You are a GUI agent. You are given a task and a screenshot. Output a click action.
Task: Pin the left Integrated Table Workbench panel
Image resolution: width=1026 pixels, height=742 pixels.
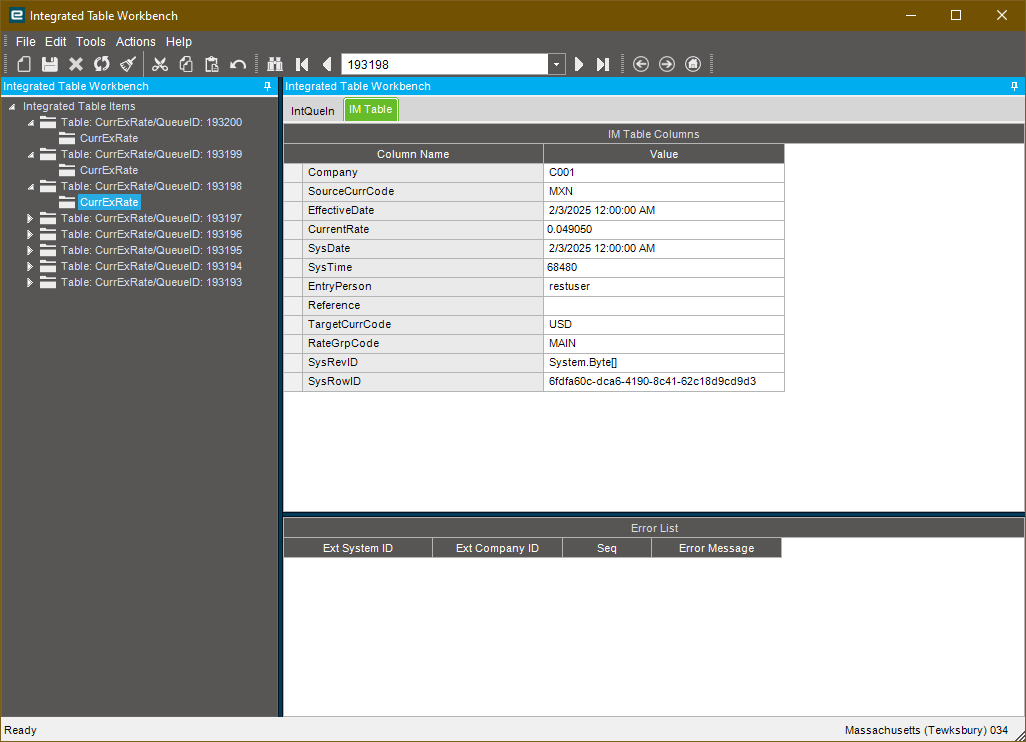(x=267, y=87)
